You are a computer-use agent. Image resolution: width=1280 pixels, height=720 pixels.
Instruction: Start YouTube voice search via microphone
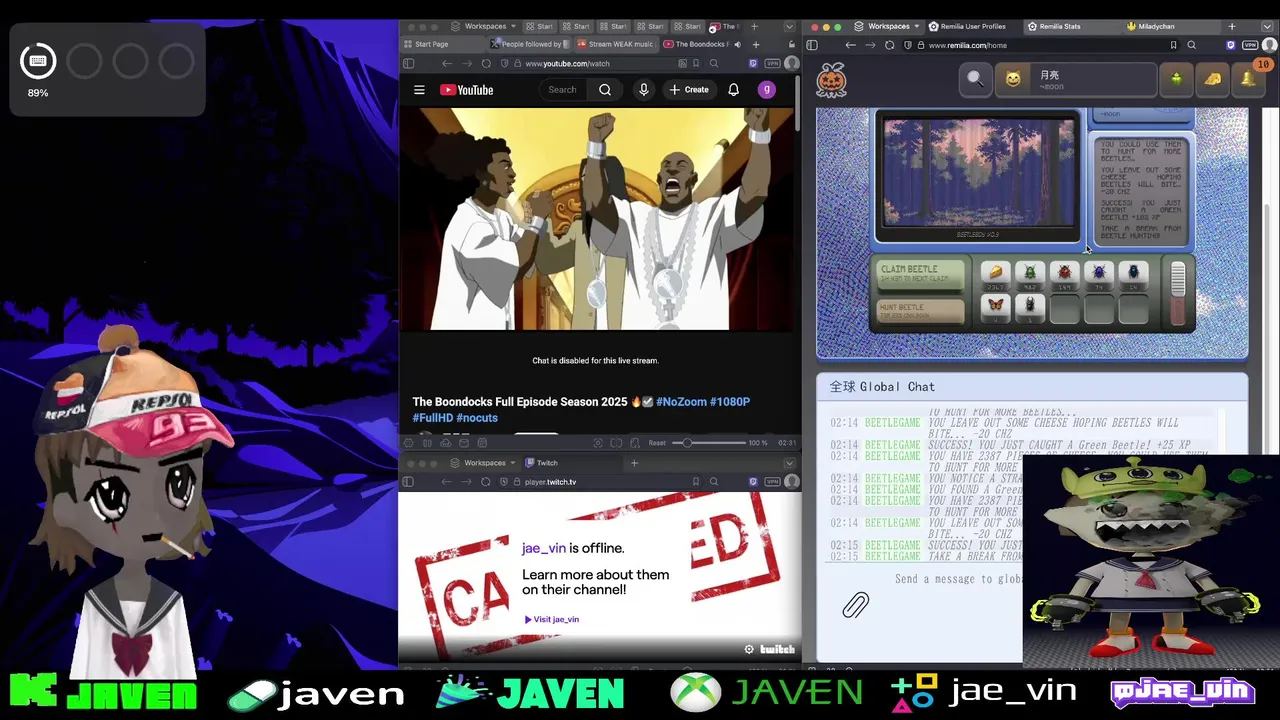point(644,90)
